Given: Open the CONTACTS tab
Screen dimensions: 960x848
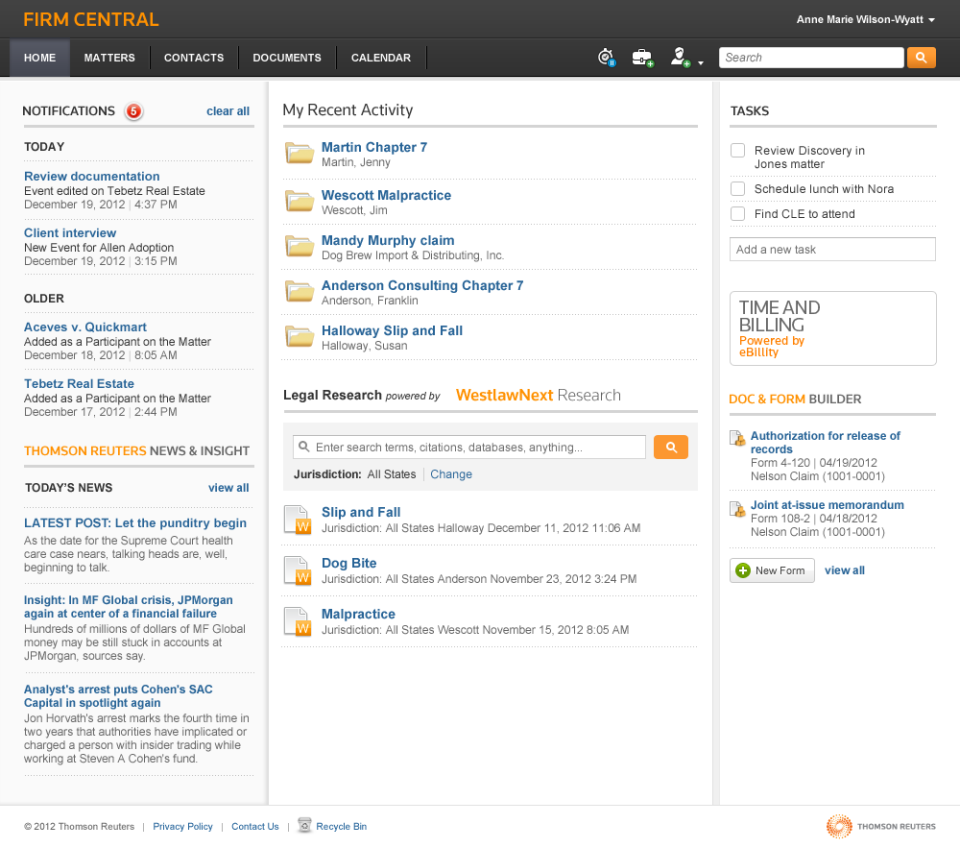Looking at the screenshot, I should pos(194,58).
